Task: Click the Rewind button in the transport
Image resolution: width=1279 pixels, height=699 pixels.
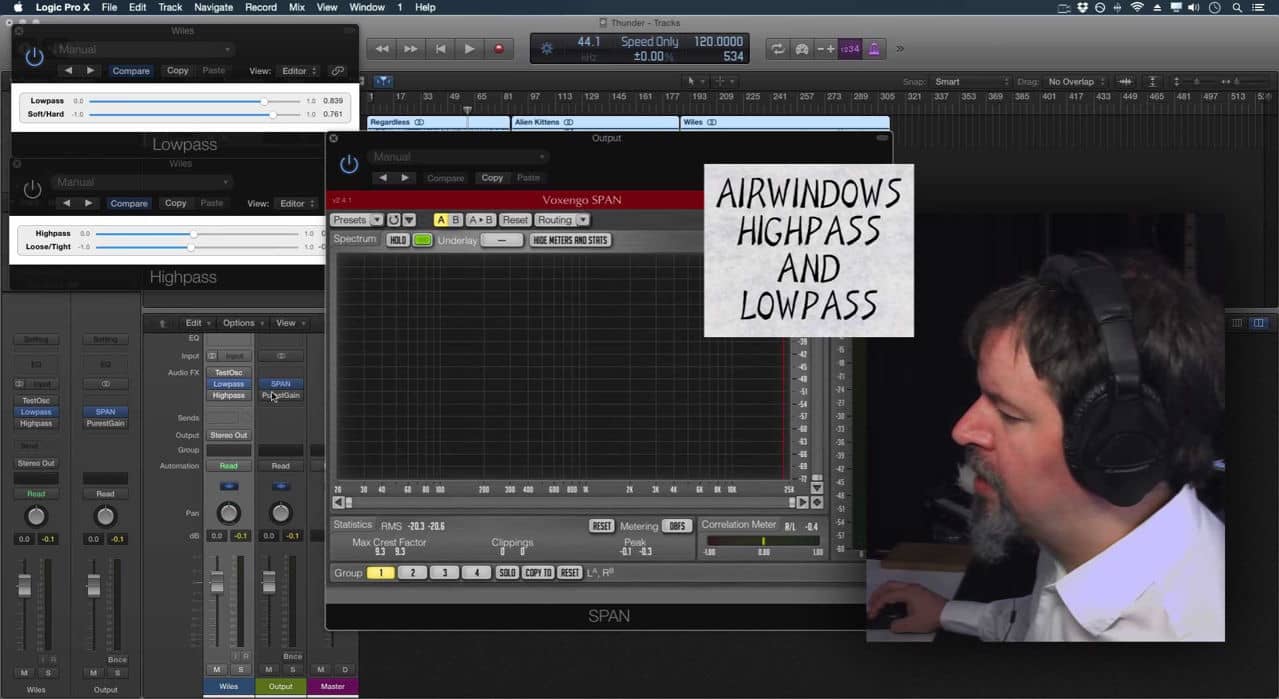Action: (382, 48)
